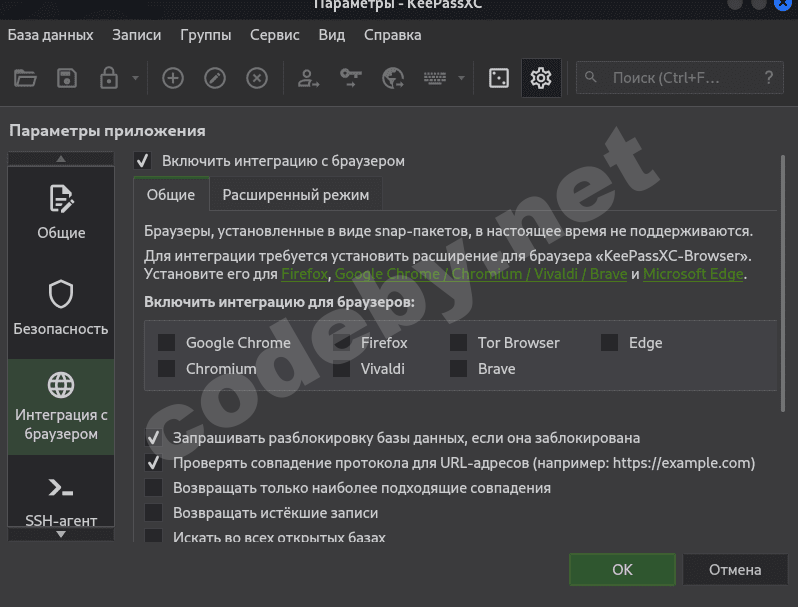Viewport: 798px width, 607px height.
Task: Click the Отмена cancel button
Action: [735, 569]
